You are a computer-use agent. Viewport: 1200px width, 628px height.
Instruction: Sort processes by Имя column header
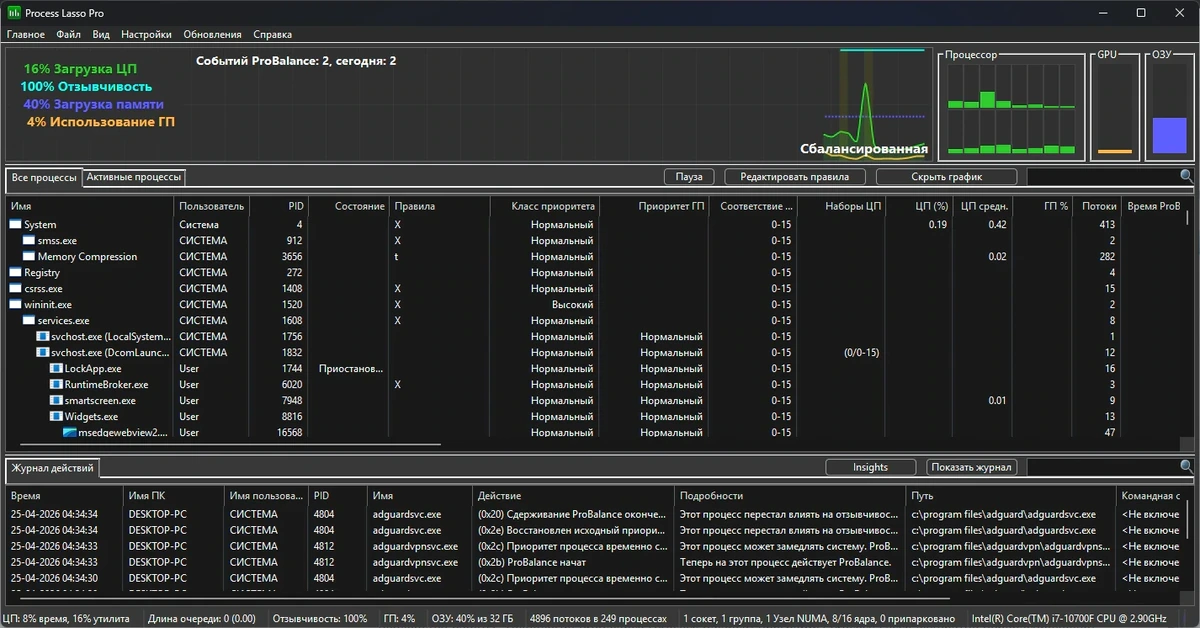(x=90, y=206)
